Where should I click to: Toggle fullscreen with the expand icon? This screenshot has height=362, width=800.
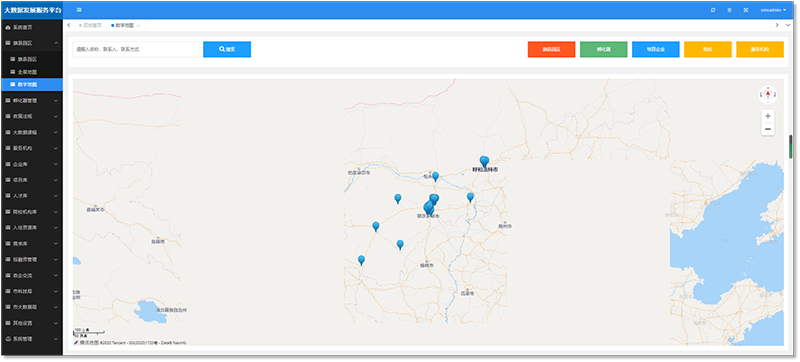tap(745, 10)
